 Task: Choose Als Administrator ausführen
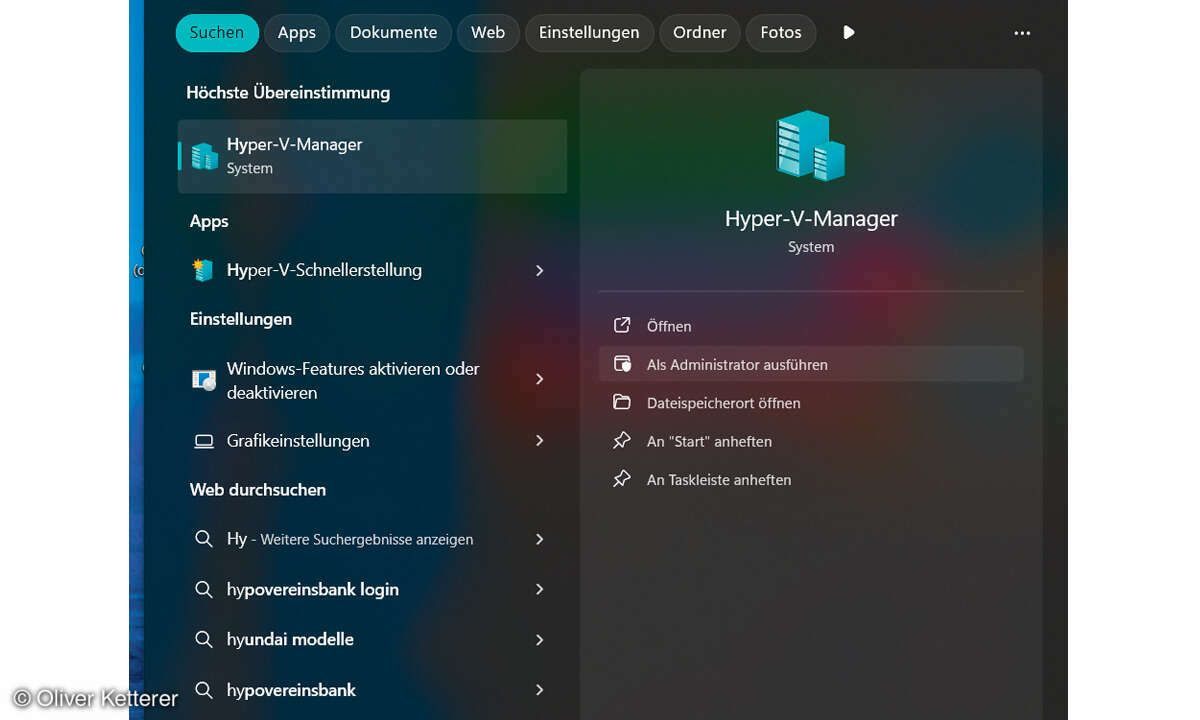point(811,364)
